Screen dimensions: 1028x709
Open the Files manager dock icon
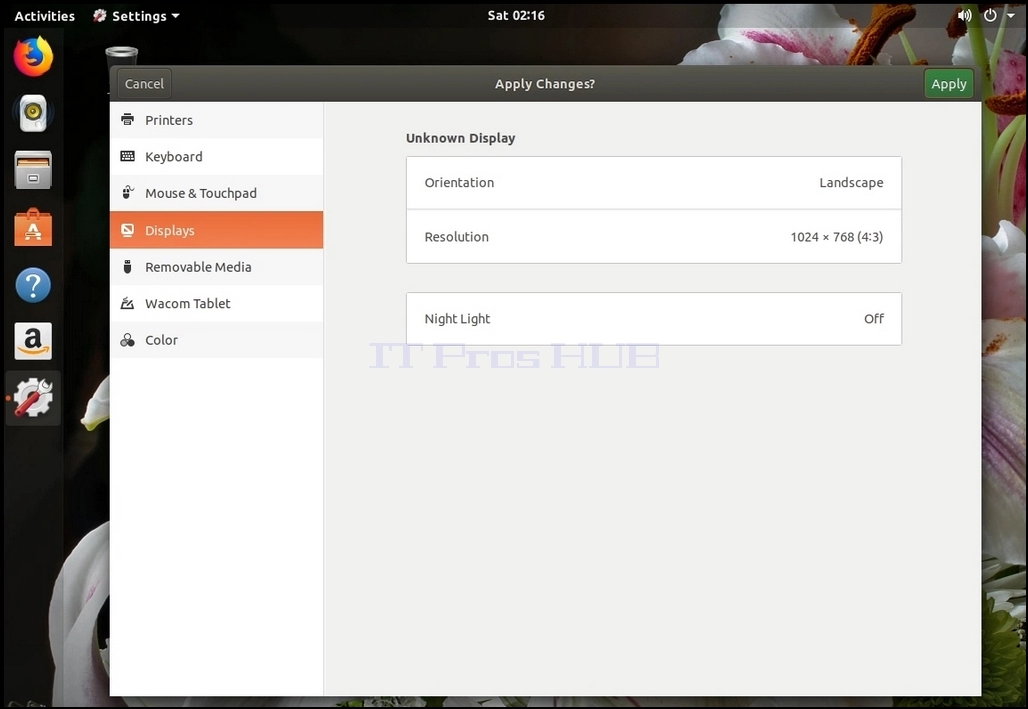tap(33, 170)
